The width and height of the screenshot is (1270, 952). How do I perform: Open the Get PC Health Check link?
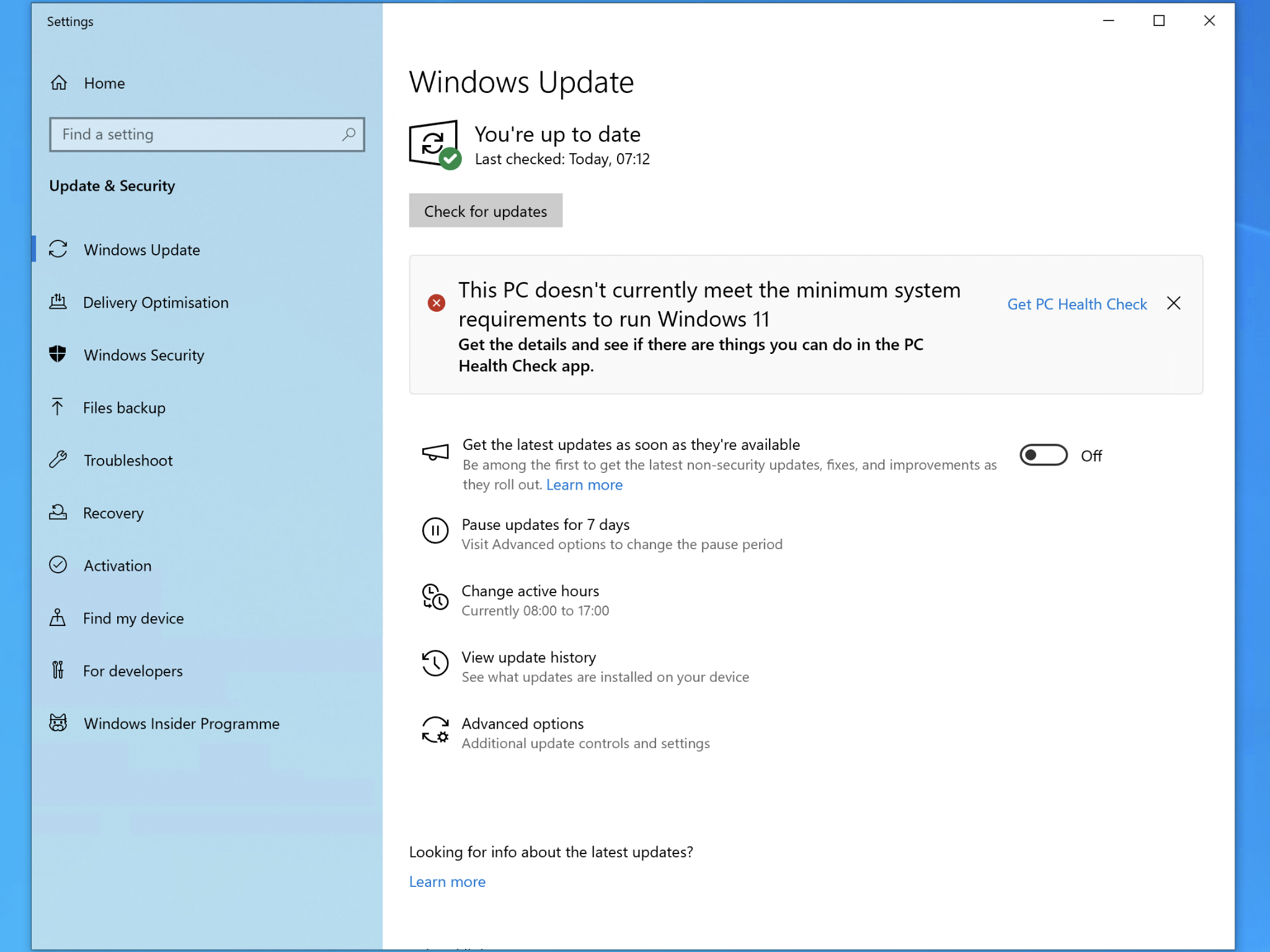pyautogui.click(x=1077, y=304)
